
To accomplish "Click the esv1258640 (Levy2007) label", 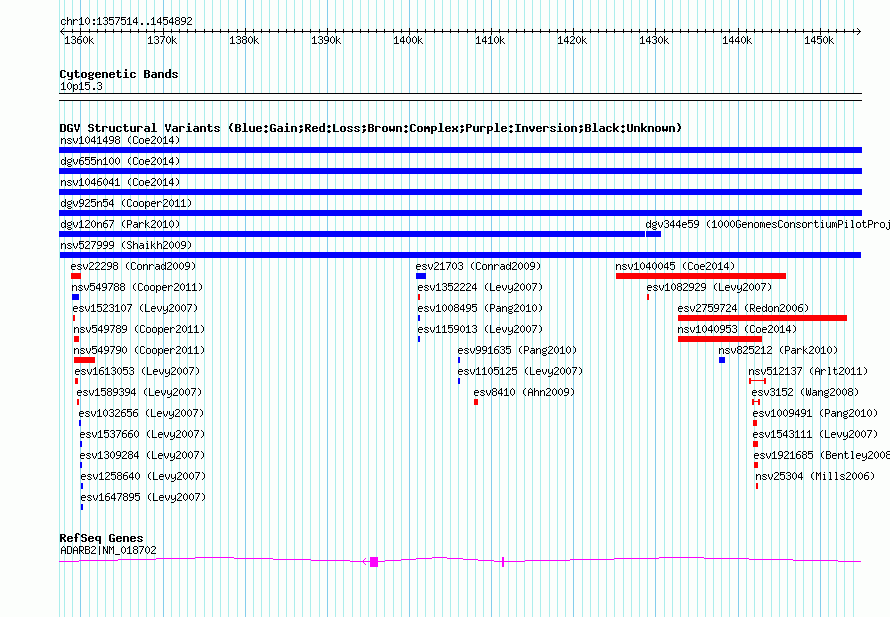I will tap(143, 476).
